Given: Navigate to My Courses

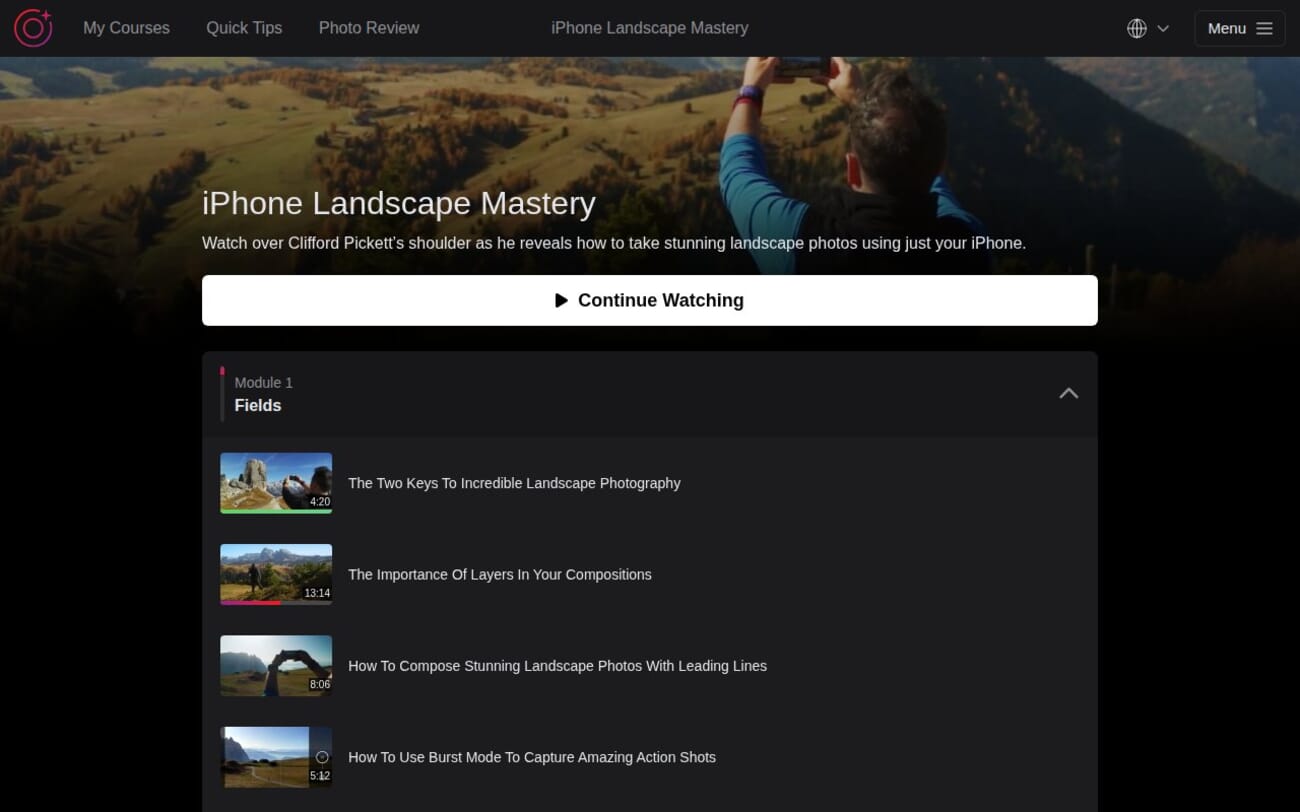Looking at the screenshot, I should (126, 28).
